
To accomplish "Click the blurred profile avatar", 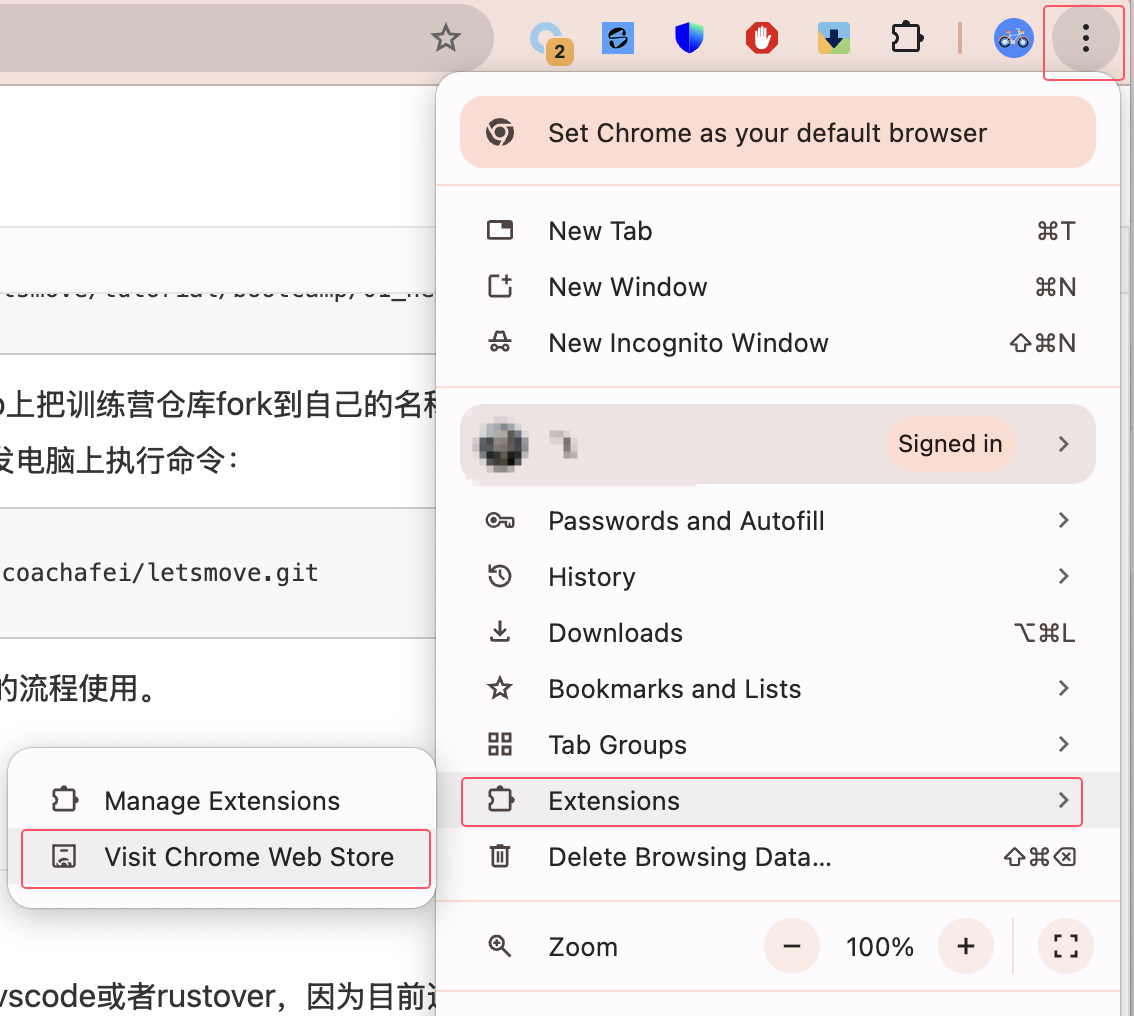I will point(500,444).
